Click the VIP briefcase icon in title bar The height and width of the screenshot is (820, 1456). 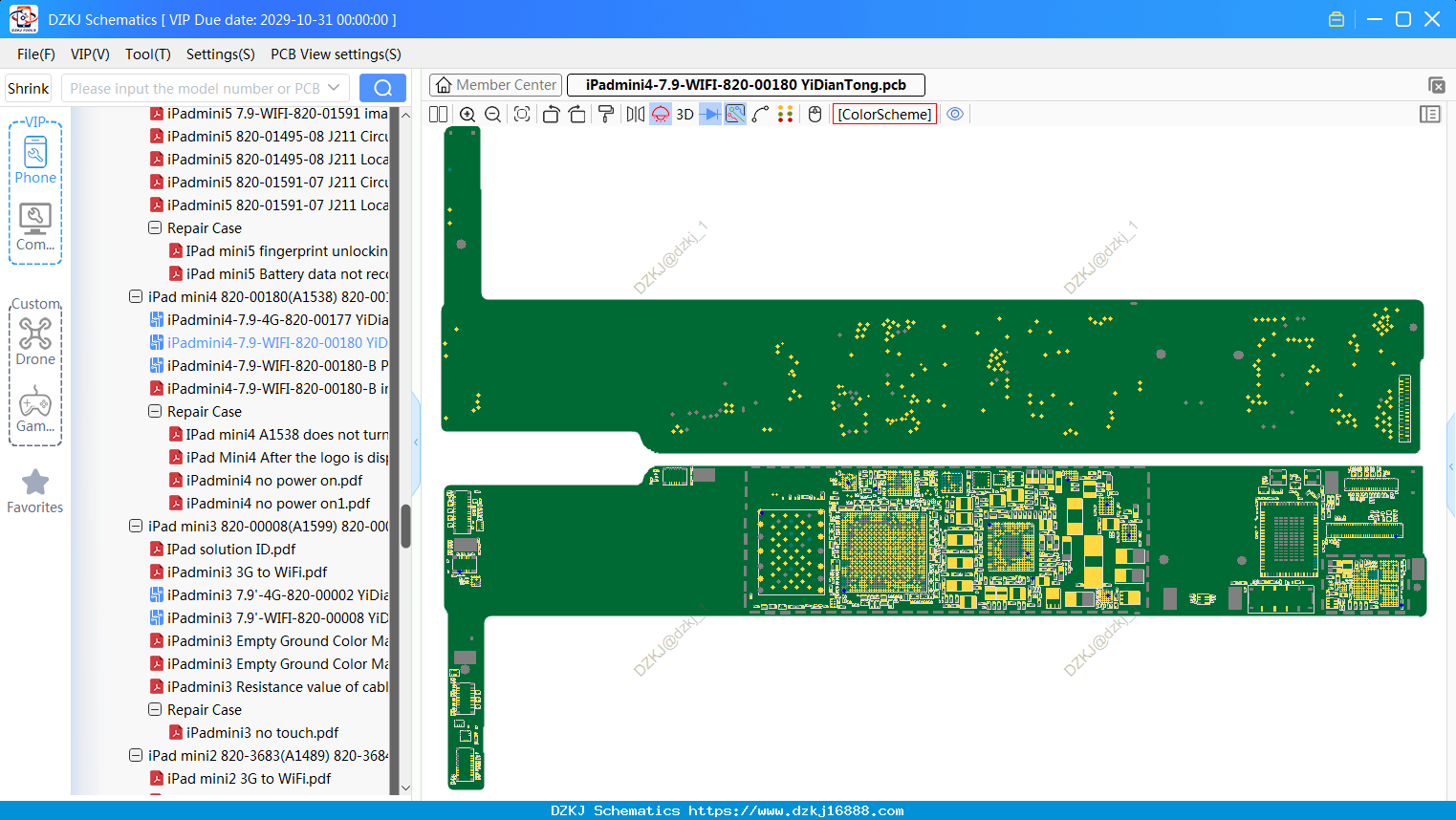click(1336, 19)
